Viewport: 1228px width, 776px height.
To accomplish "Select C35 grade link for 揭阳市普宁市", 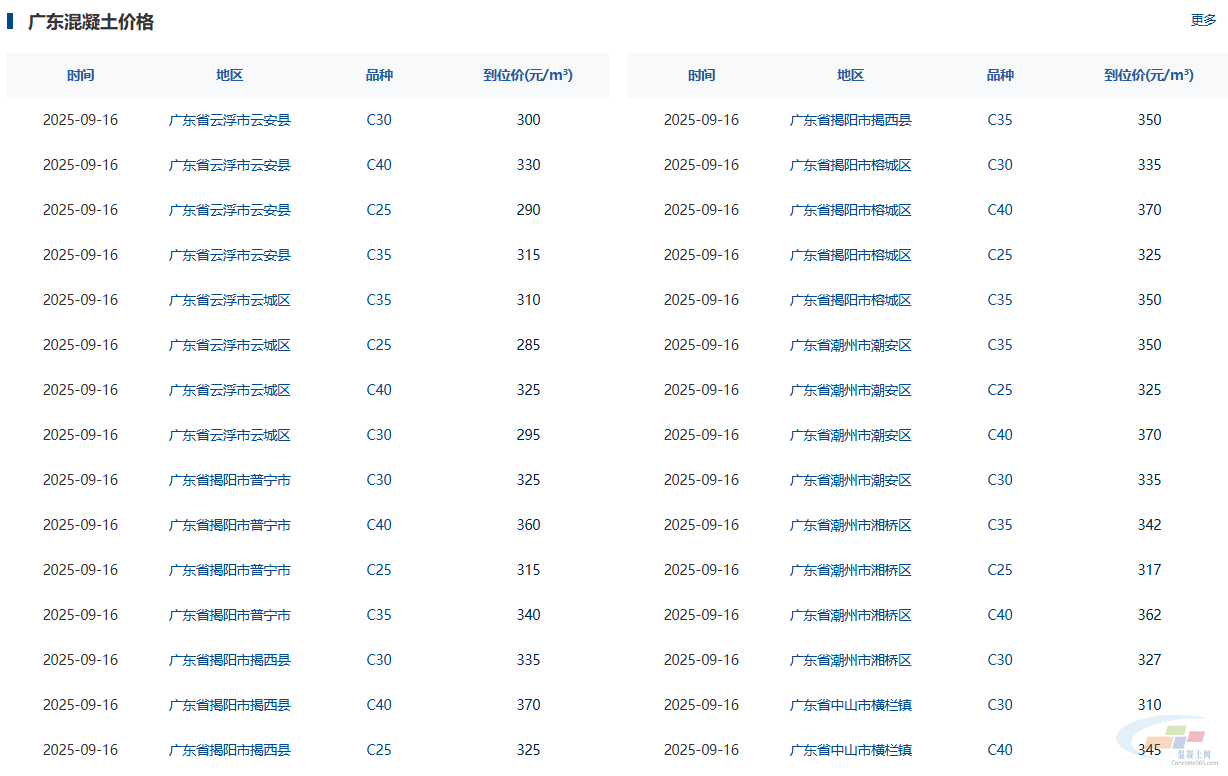I will pos(379,615).
